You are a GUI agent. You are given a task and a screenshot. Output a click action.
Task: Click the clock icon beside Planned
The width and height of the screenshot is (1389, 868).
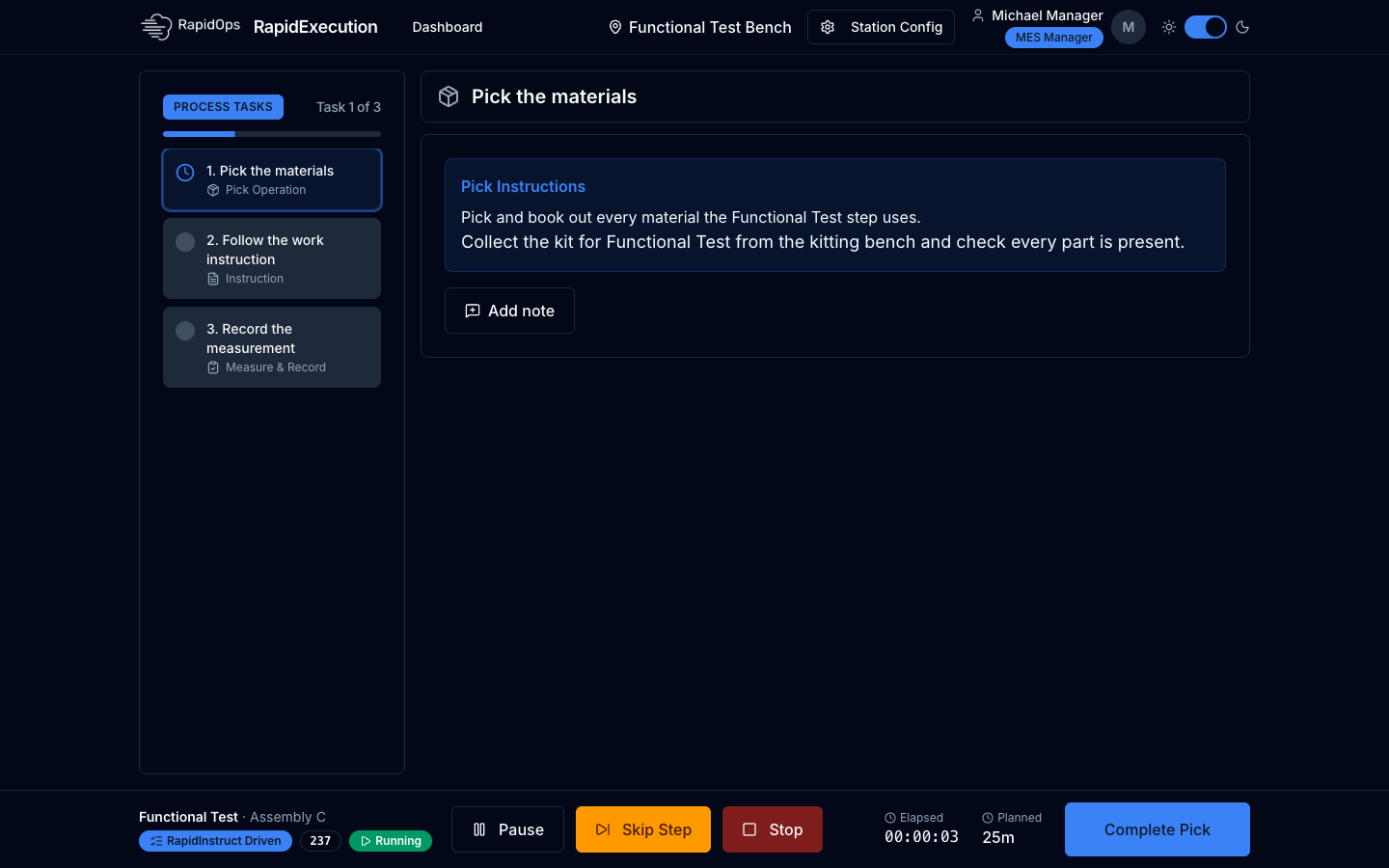[x=988, y=818]
